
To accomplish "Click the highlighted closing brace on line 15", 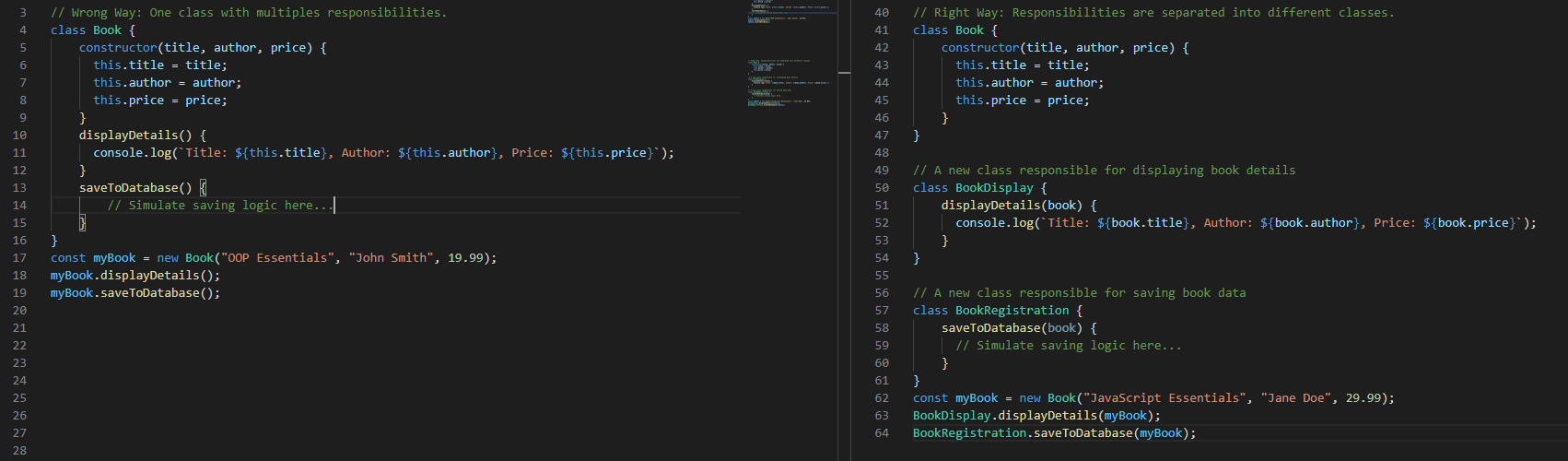I will point(82,223).
